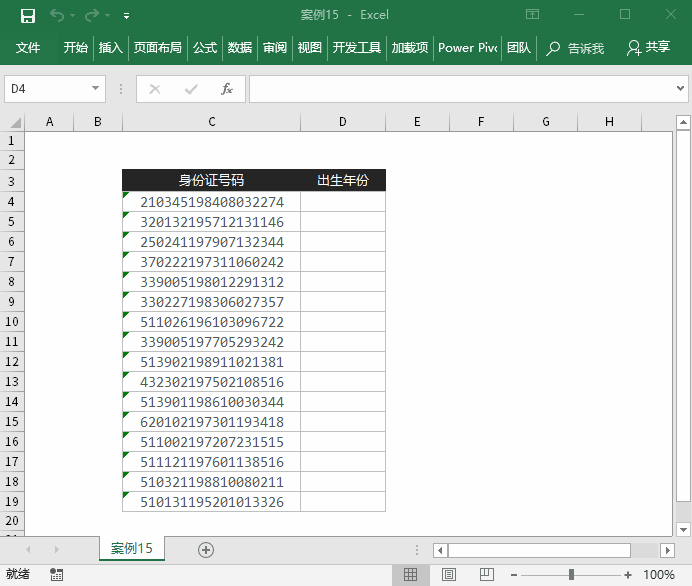692x586 pixels.
Task: Click the horizontal scrollbar thumb
Action: pyautogui.click(x=539, y=550)
